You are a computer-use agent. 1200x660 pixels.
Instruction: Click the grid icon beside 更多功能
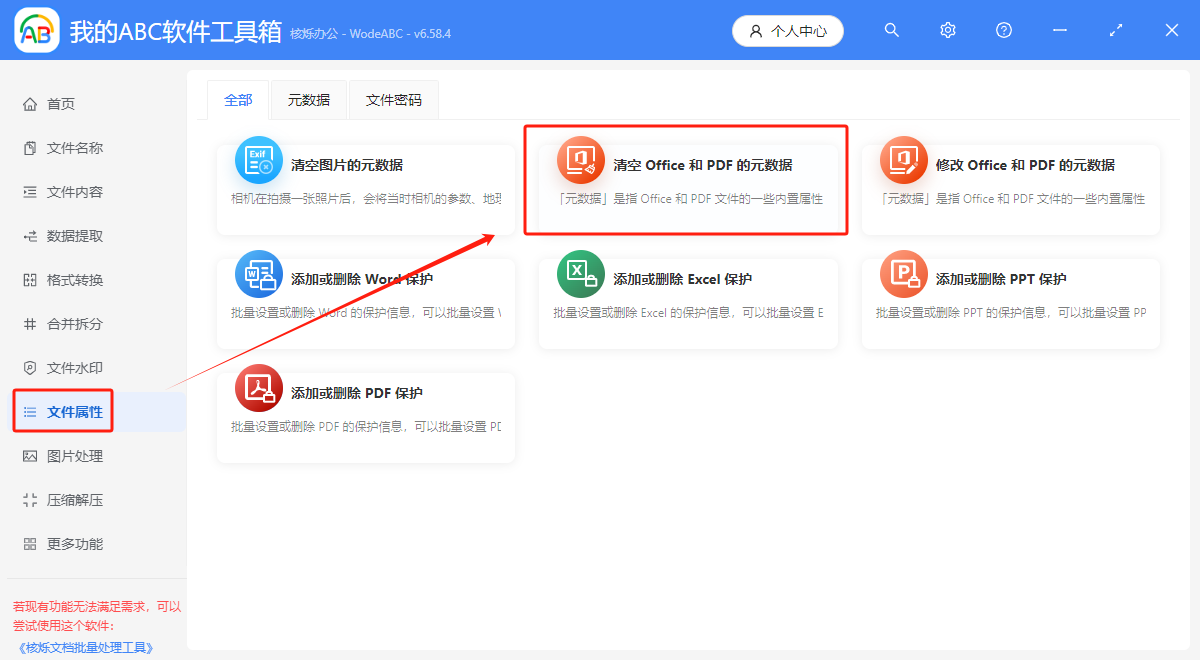tap(30, 544)
